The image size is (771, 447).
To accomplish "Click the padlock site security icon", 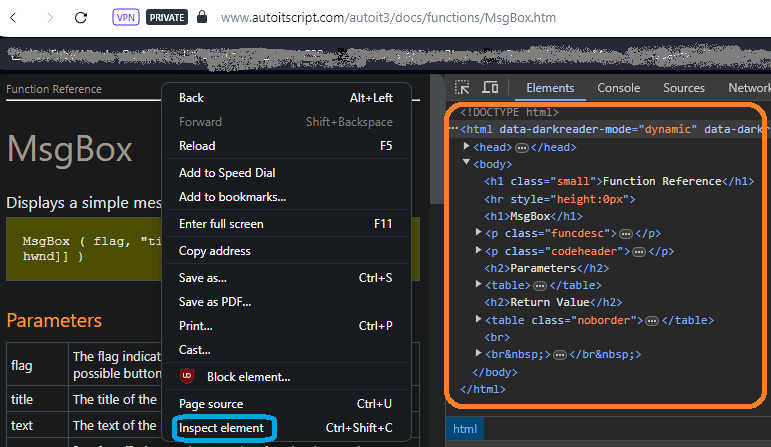I will tap(202, 17).
